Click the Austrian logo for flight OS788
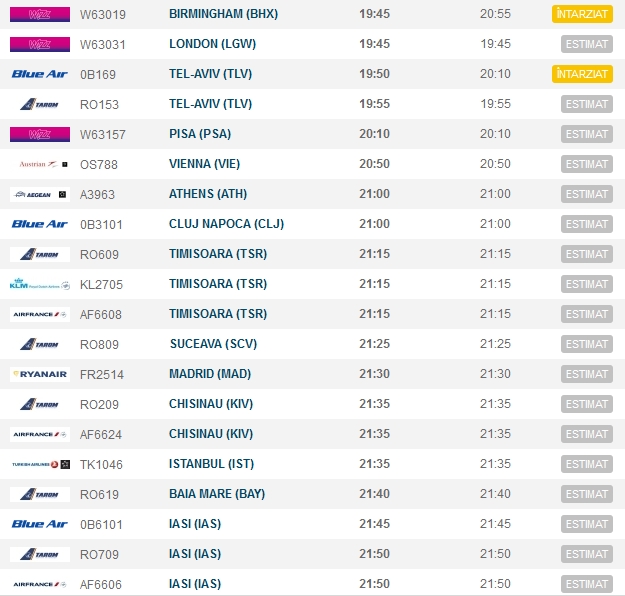Viewport: 625px width, 596px height. [40, 164]
